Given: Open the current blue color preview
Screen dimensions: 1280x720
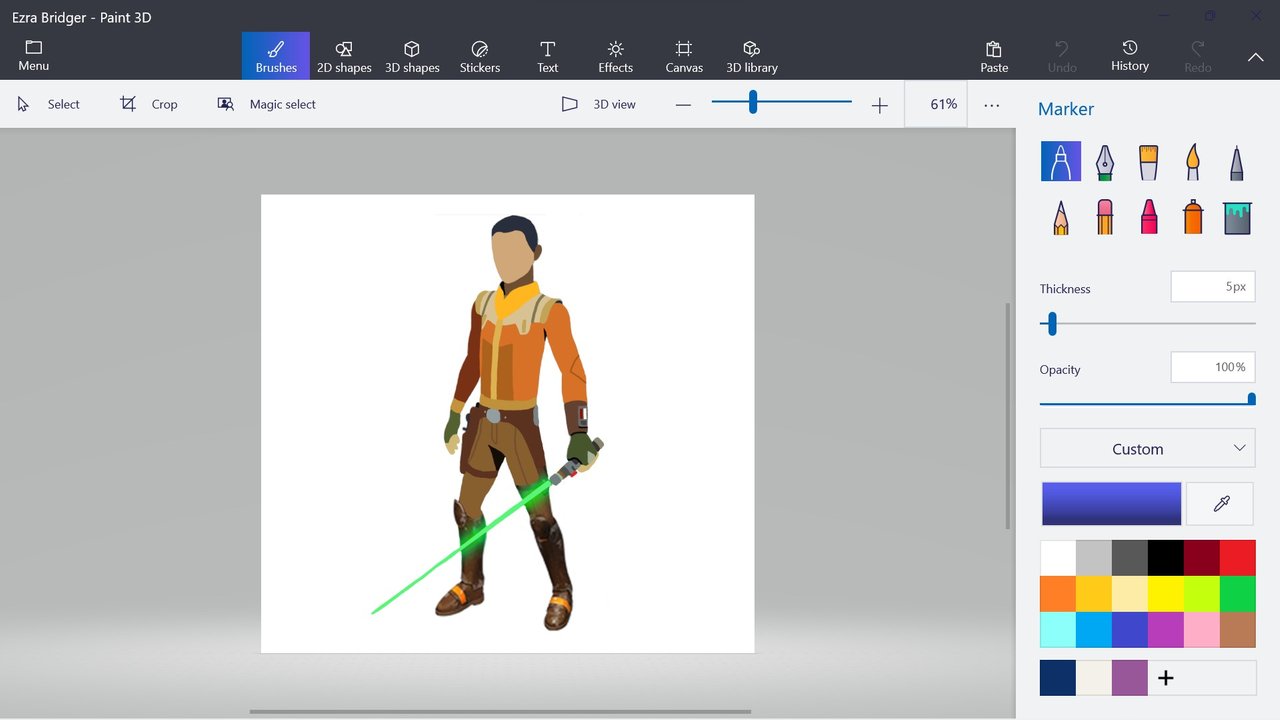Looking at the screenshot, I should (1111, 504).
